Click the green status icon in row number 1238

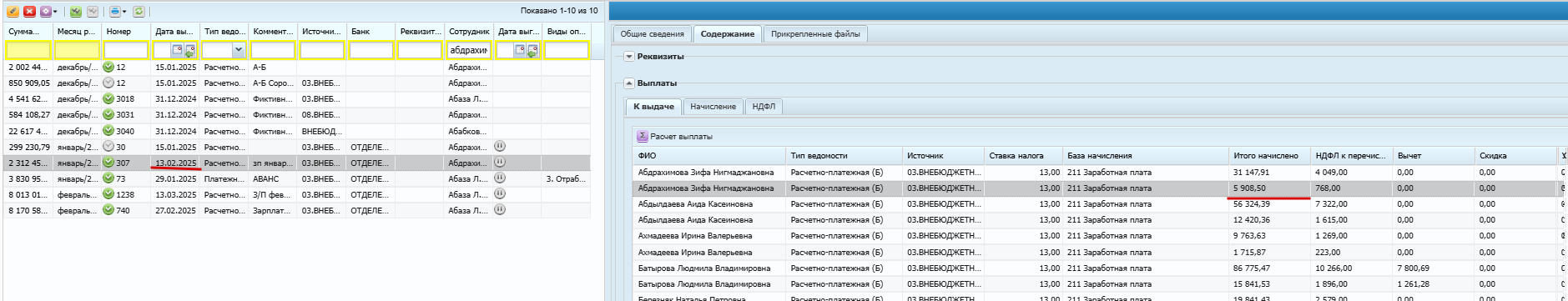click(108, 194)
